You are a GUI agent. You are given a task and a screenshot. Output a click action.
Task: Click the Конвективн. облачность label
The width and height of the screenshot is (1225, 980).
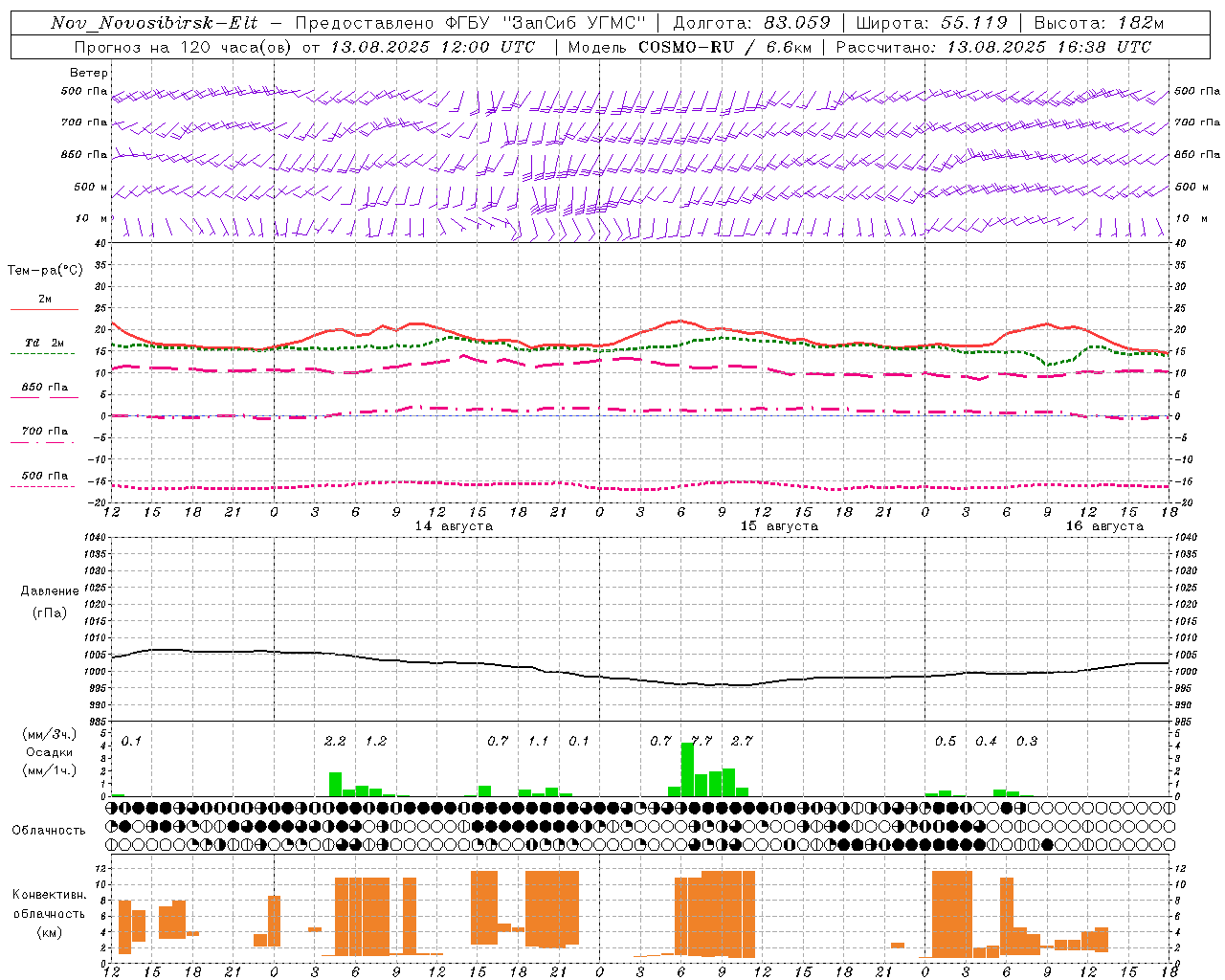point(49,913)
